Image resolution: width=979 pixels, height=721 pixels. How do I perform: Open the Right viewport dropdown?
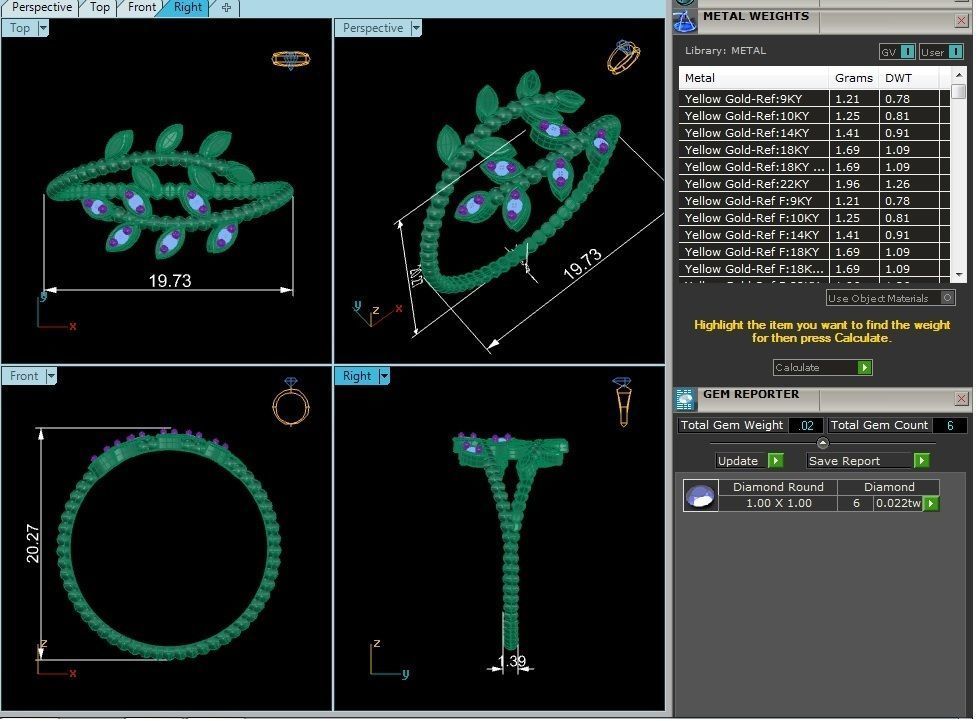click(x=385, y=375)
